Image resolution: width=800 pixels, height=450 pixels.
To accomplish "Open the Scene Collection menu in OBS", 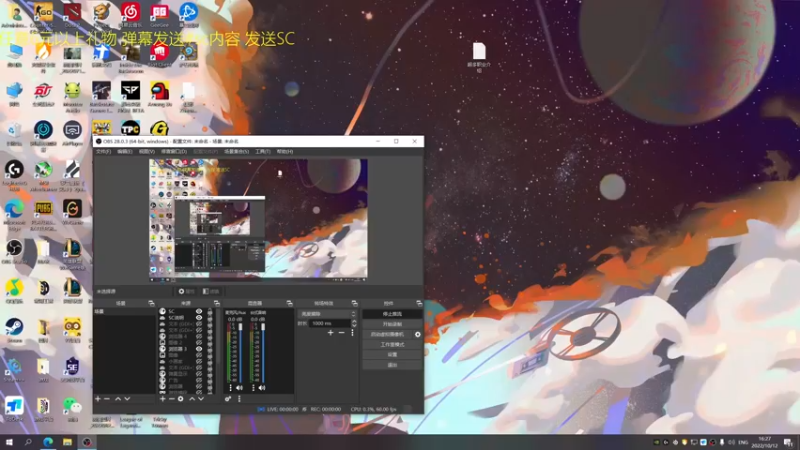I will pyautogui.click(x=236, y=152).
